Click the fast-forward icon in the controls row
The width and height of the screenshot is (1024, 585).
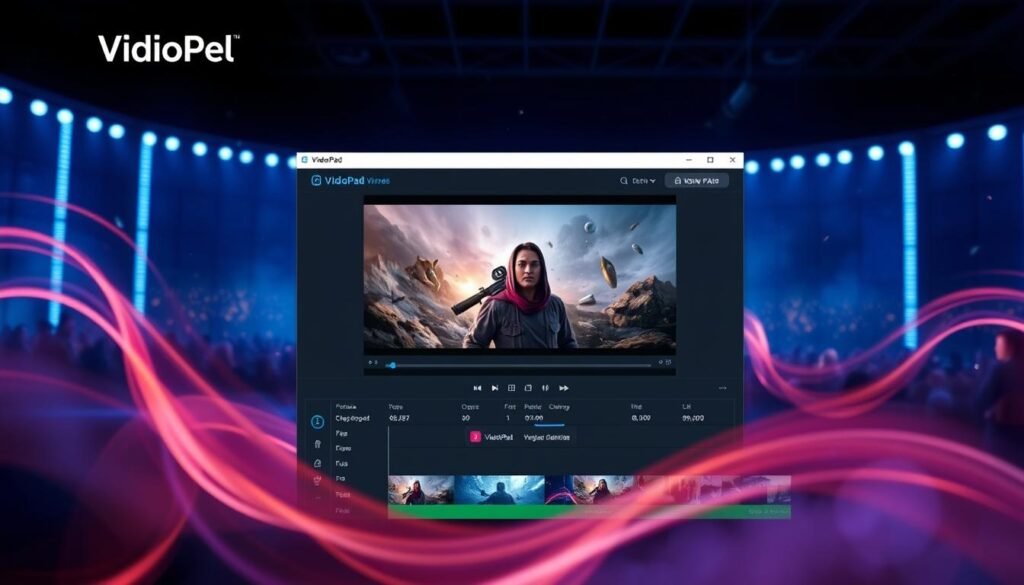coord(565,386)
